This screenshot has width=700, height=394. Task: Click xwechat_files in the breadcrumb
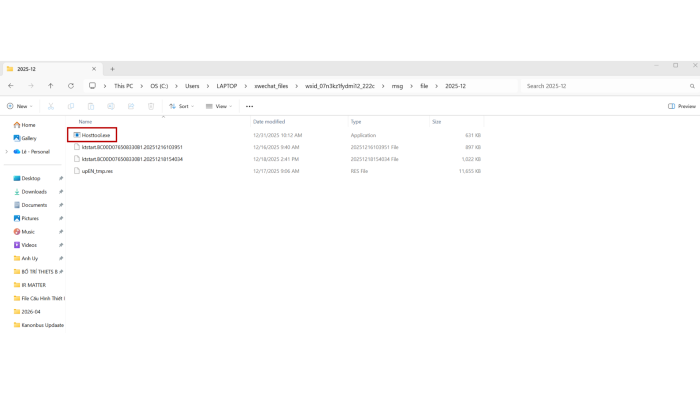[x=271, y=86]
